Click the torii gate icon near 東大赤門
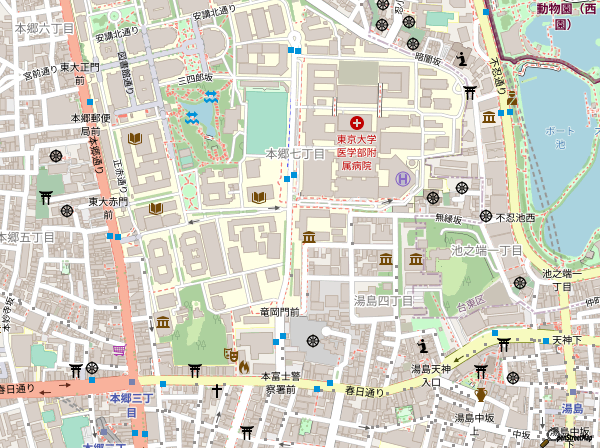Screen dimensions: 600x448 tap(45, 197)
